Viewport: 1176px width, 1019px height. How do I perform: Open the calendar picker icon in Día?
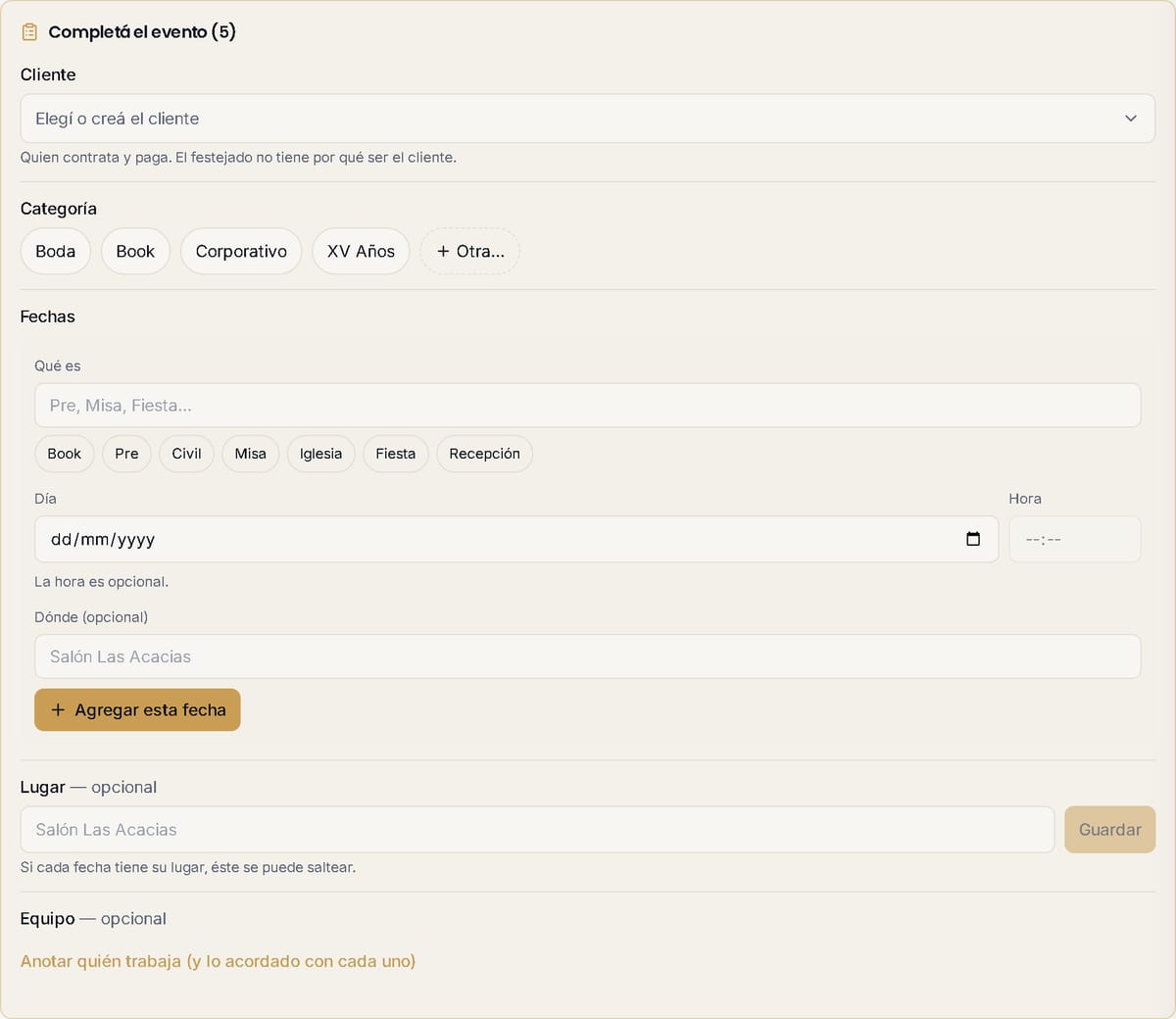pyautogui.click(x=973, y=539)
